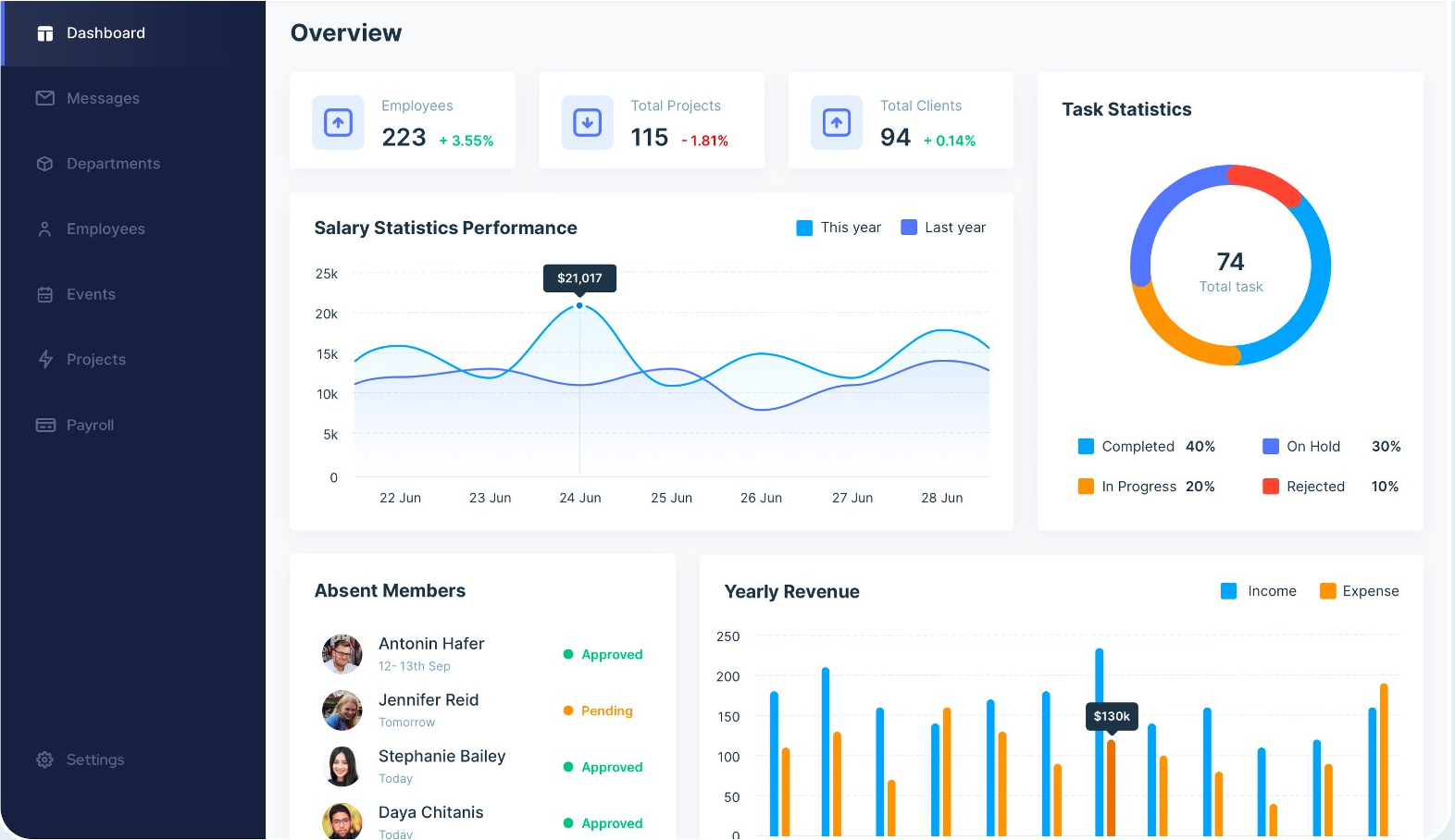
Task: Click the 24 Jun data point on salary chart
Action: (x=579, y=305)
